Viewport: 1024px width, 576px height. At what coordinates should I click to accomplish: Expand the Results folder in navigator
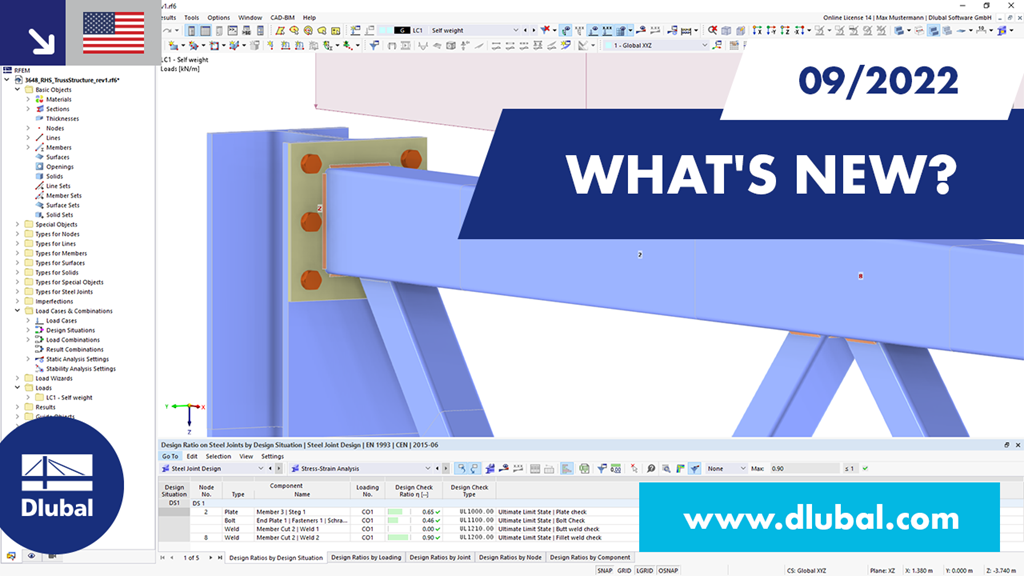18,407
